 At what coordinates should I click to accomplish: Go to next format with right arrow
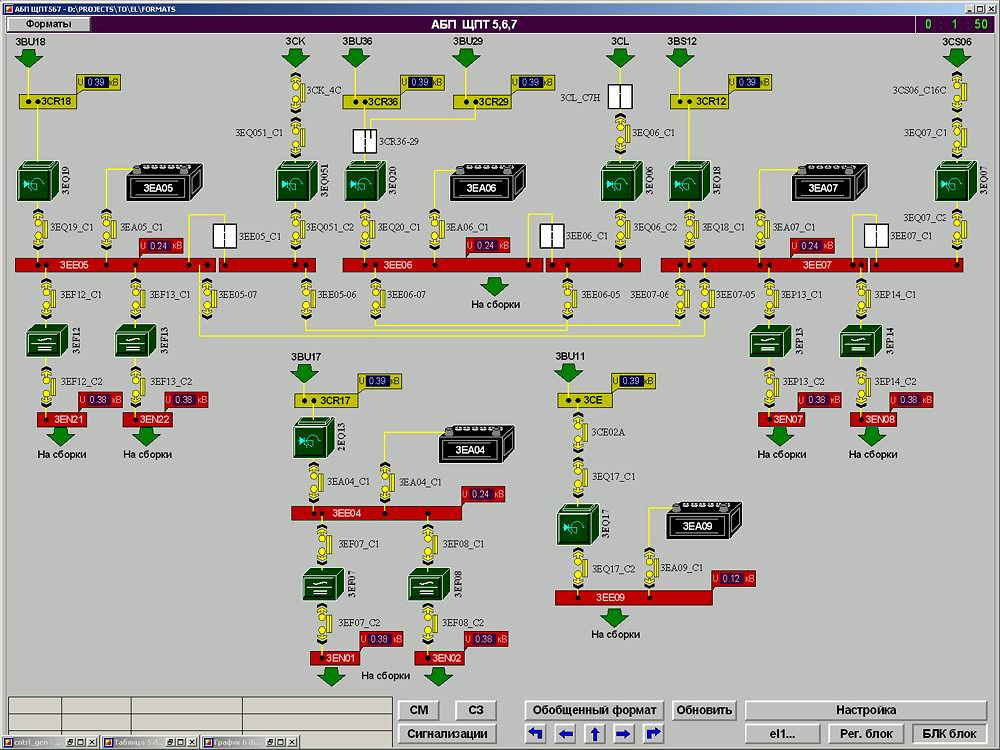click(624, 733)
